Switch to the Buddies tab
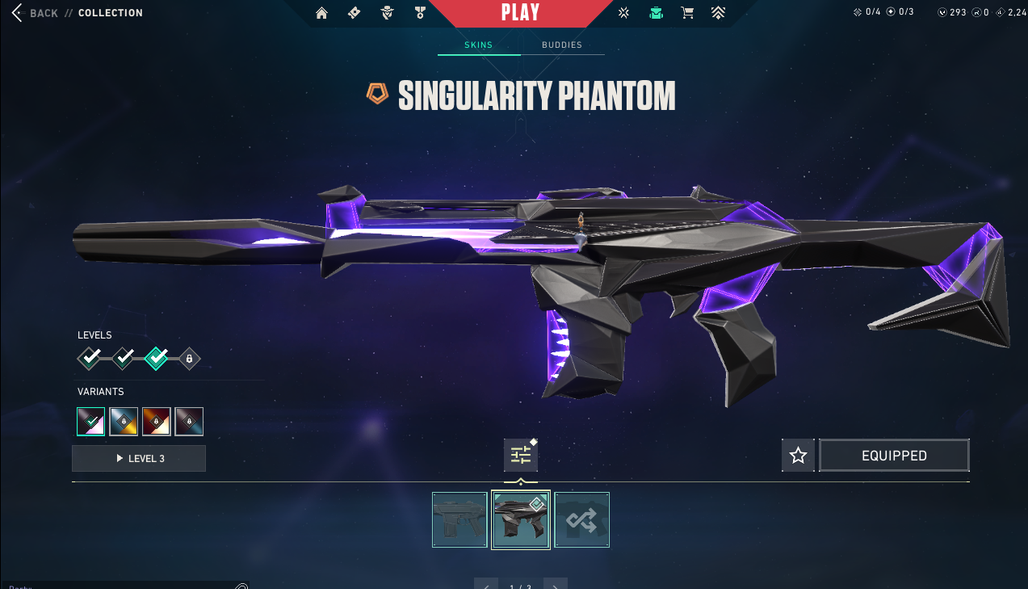 click(562, 45)
